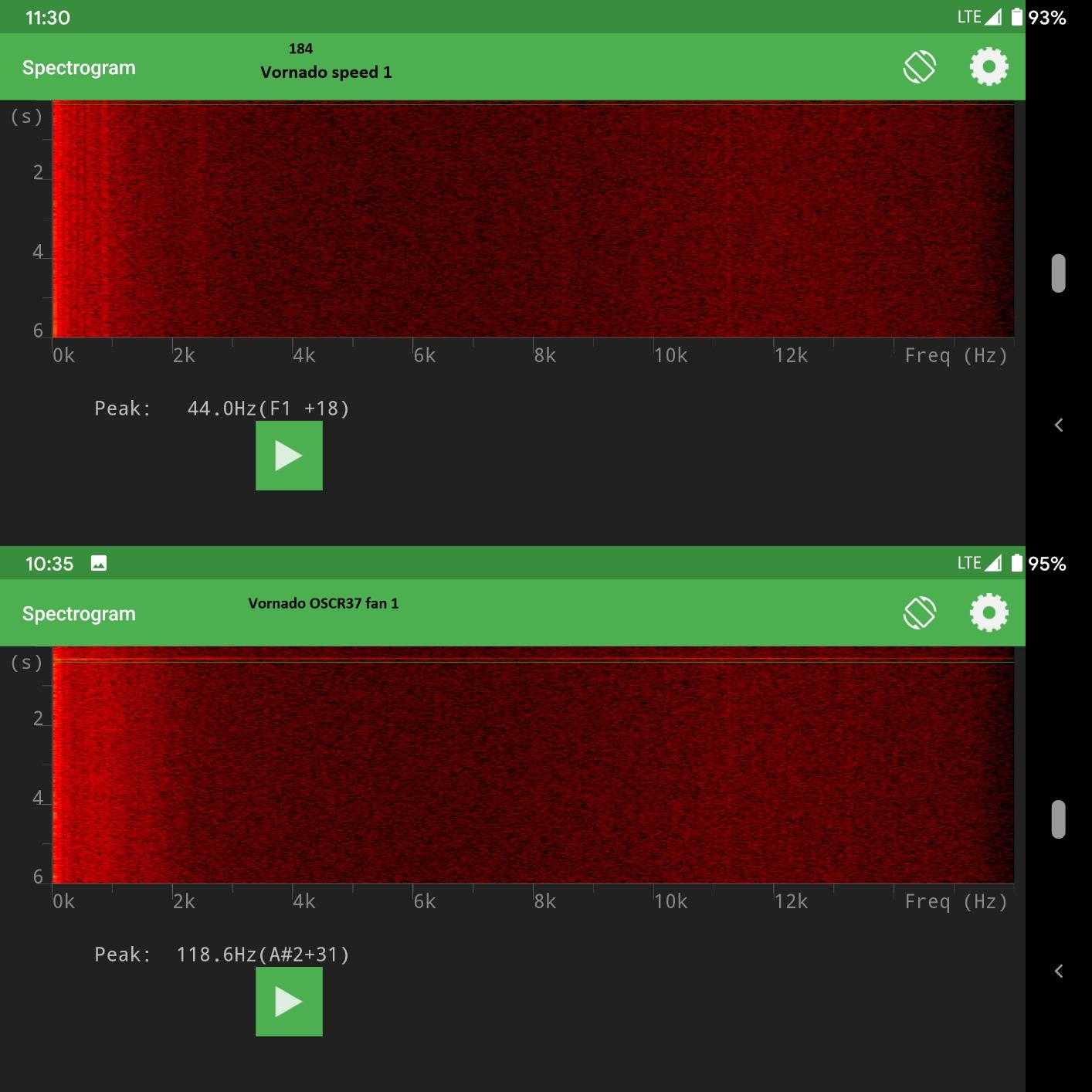Tap the gray side handle by top spectrogram
Image resolution: width=1092 pixels, height=1092 pixels.
click(x=1059, y=273)
